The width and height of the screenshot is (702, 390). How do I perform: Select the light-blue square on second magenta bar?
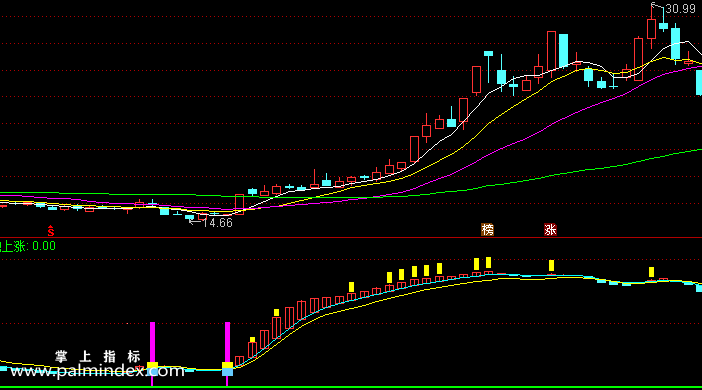[227, 372]
